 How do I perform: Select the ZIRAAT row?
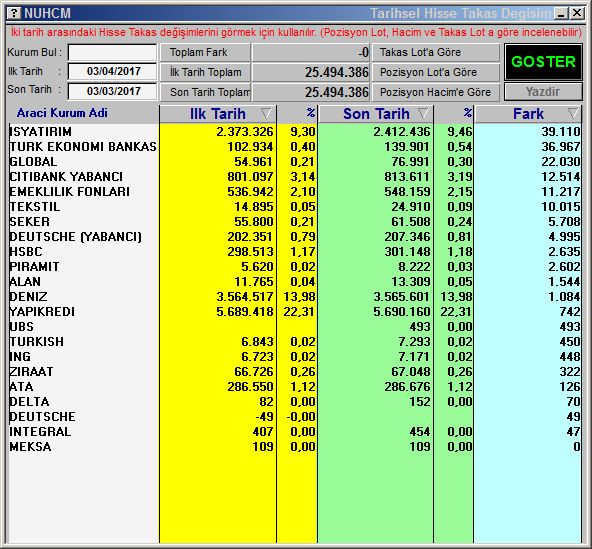[295, 372]
